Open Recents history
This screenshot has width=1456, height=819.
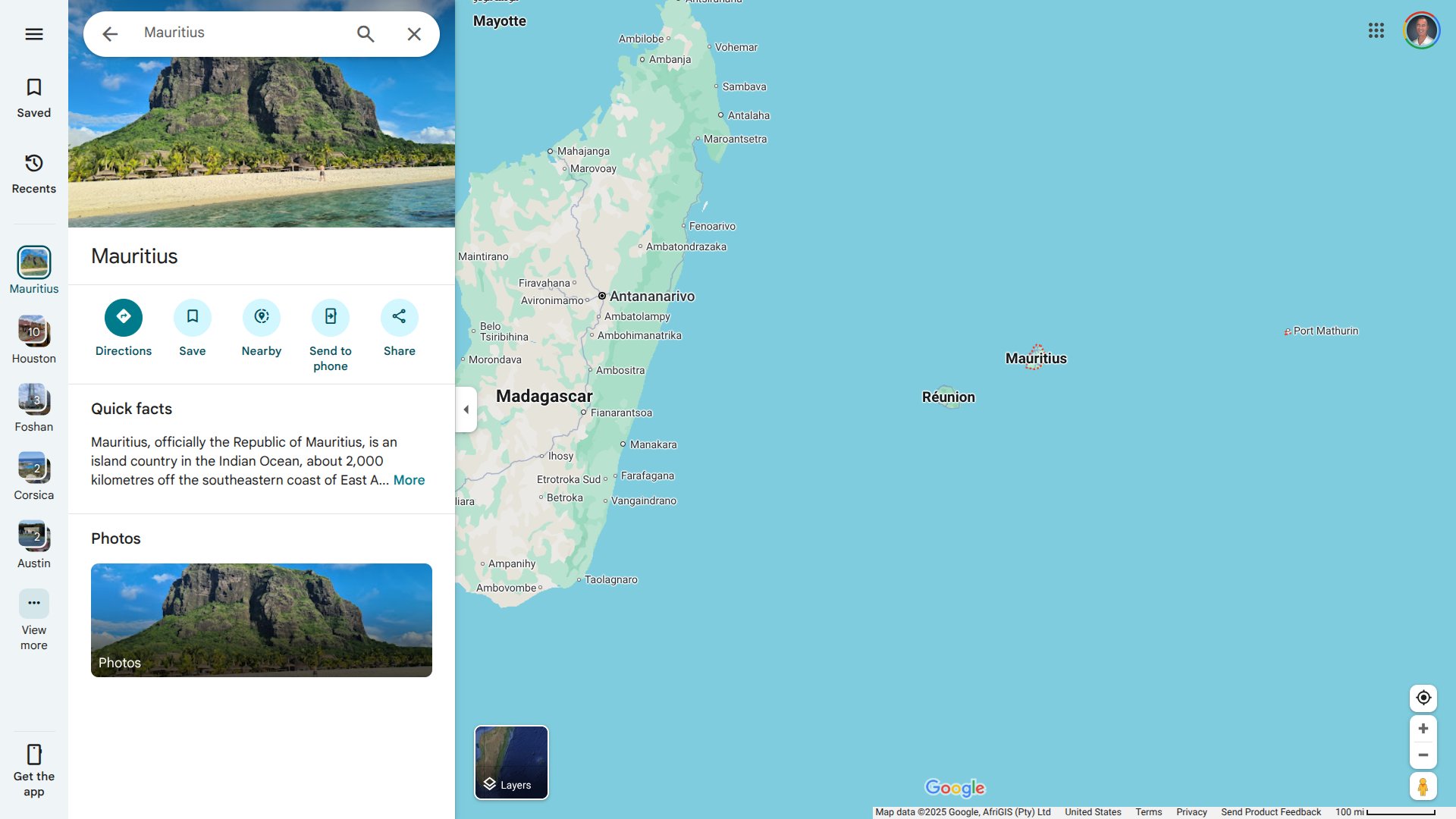33,174
